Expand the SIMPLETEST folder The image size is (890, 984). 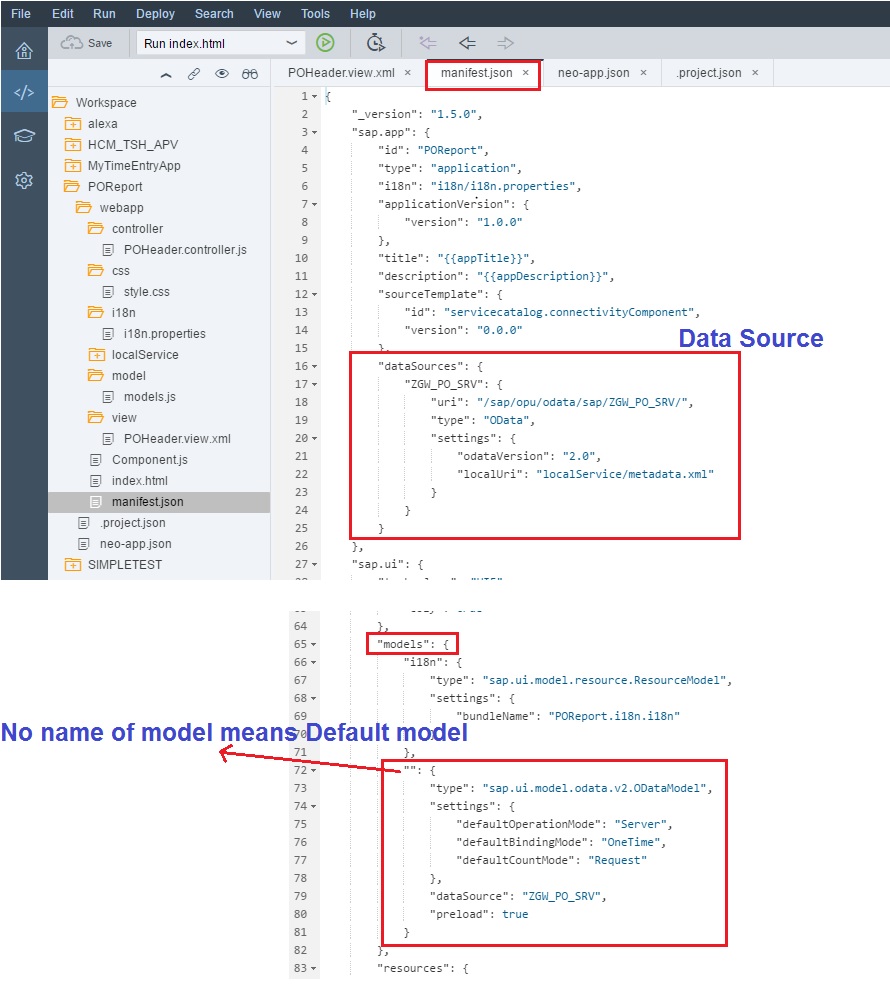click(73, 565)
